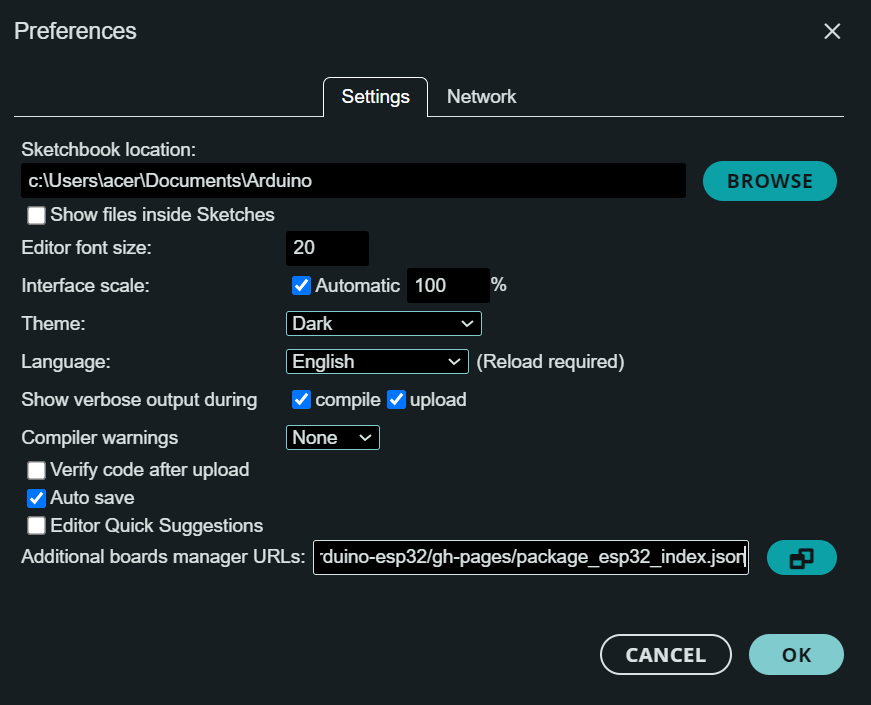
Task: Turn on Editor Quick Suggestions
Action: click(37, 526)
